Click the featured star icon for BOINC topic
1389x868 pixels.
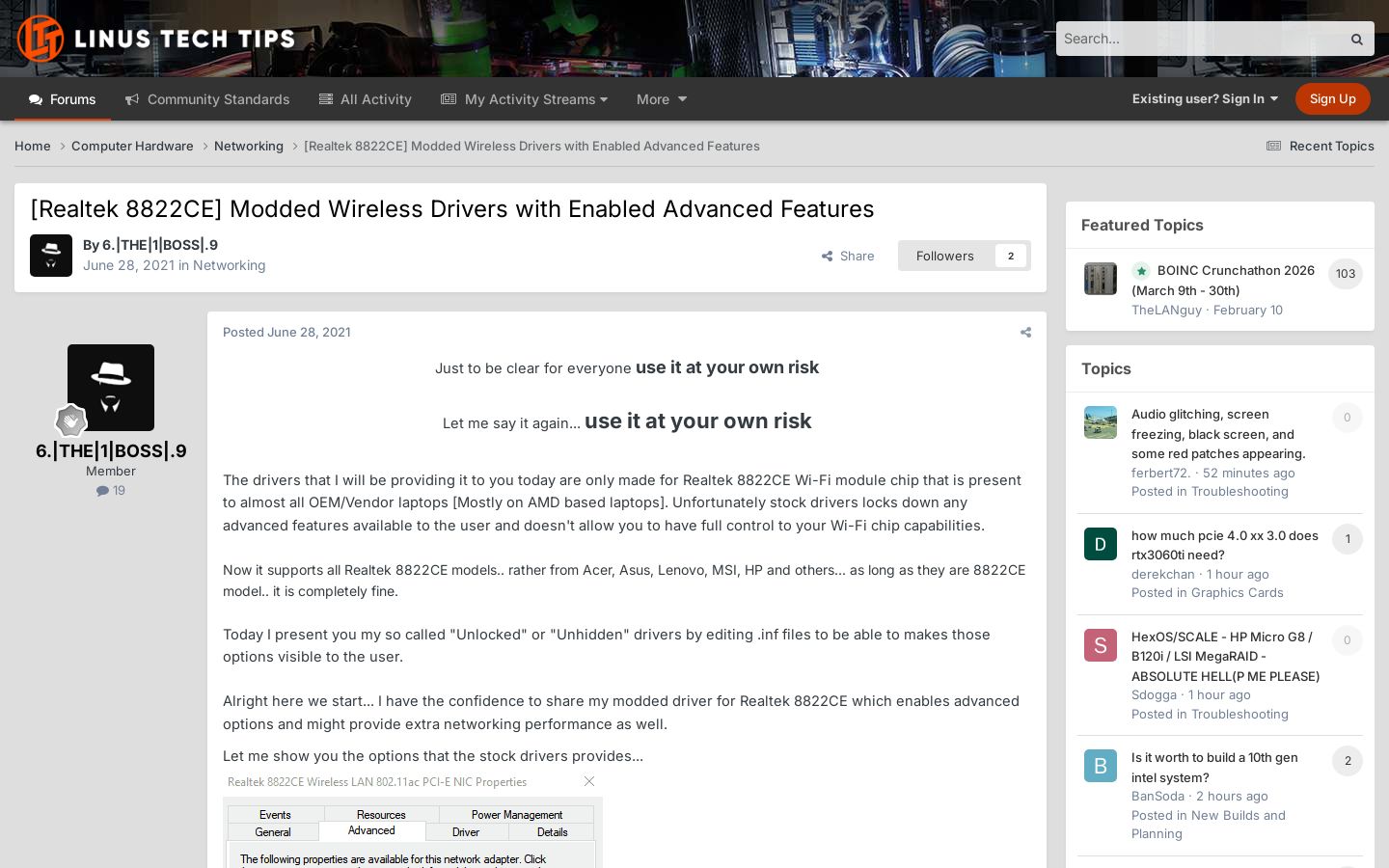[1141, 271]
